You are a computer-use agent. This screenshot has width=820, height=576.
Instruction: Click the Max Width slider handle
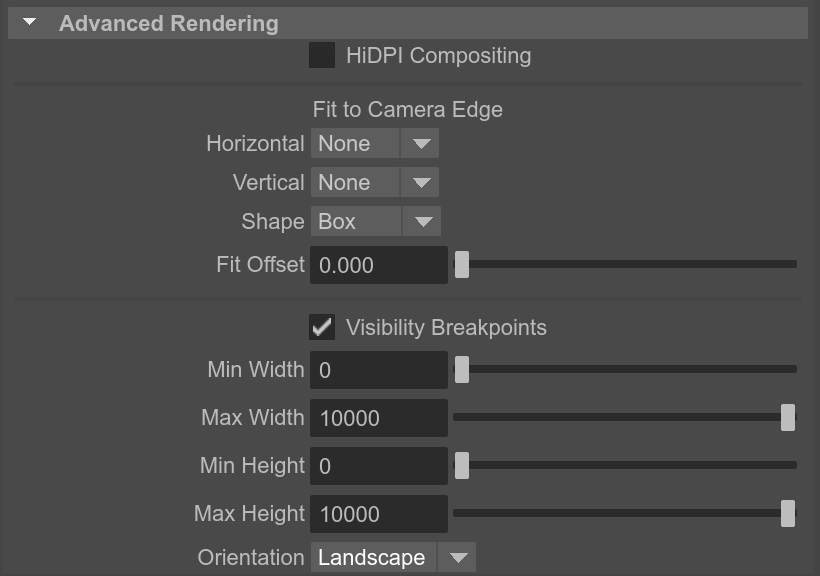click(788, 417)
